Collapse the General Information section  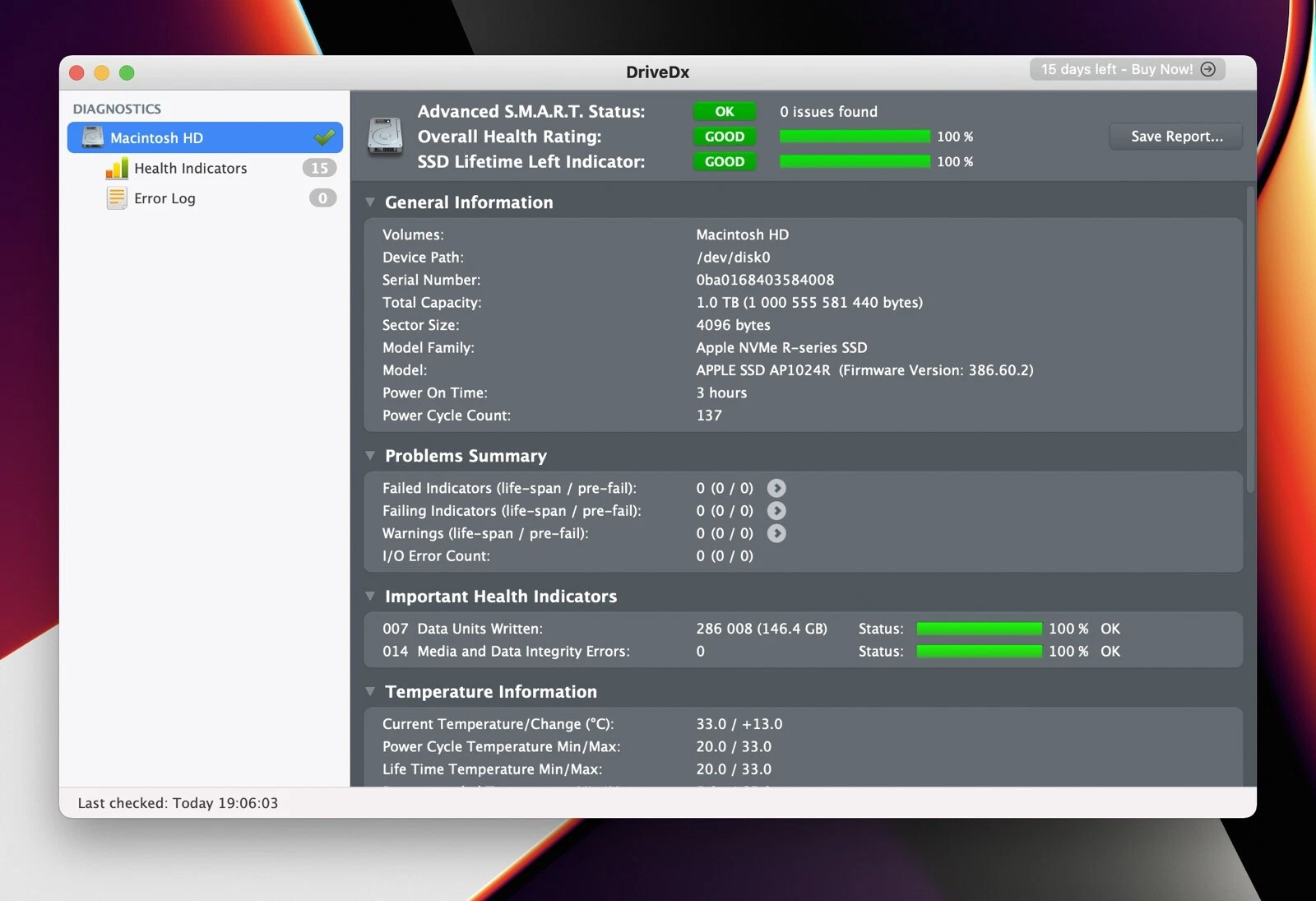[x=370, y=202]
